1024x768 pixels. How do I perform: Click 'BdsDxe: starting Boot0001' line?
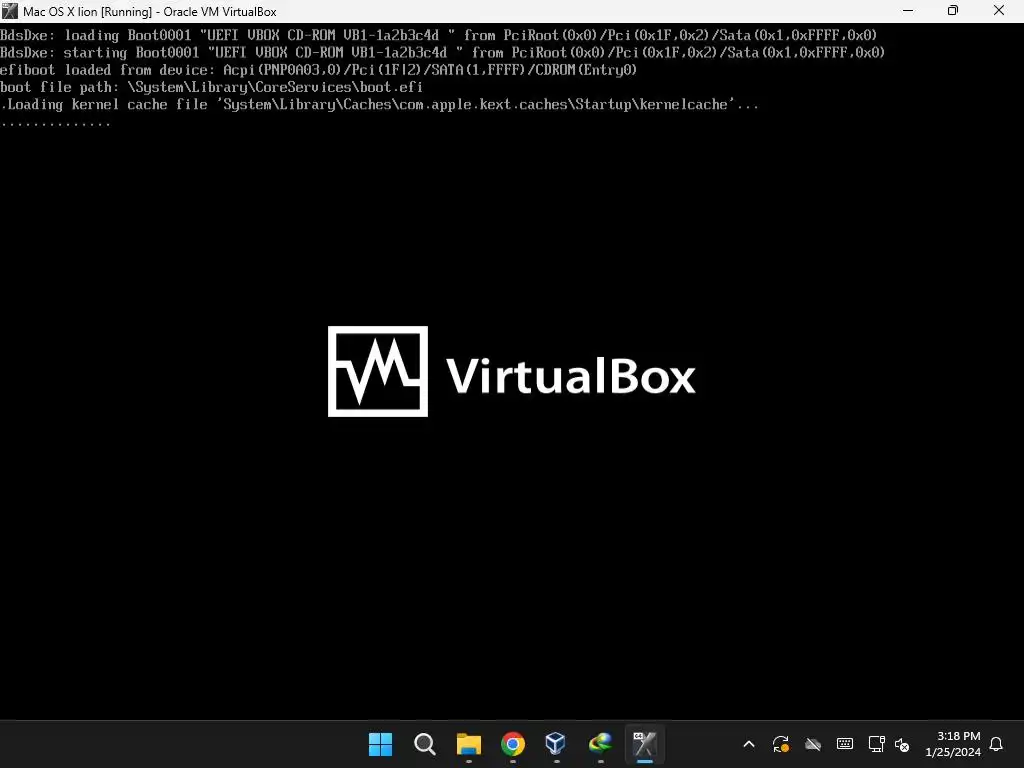pos(442,52)
